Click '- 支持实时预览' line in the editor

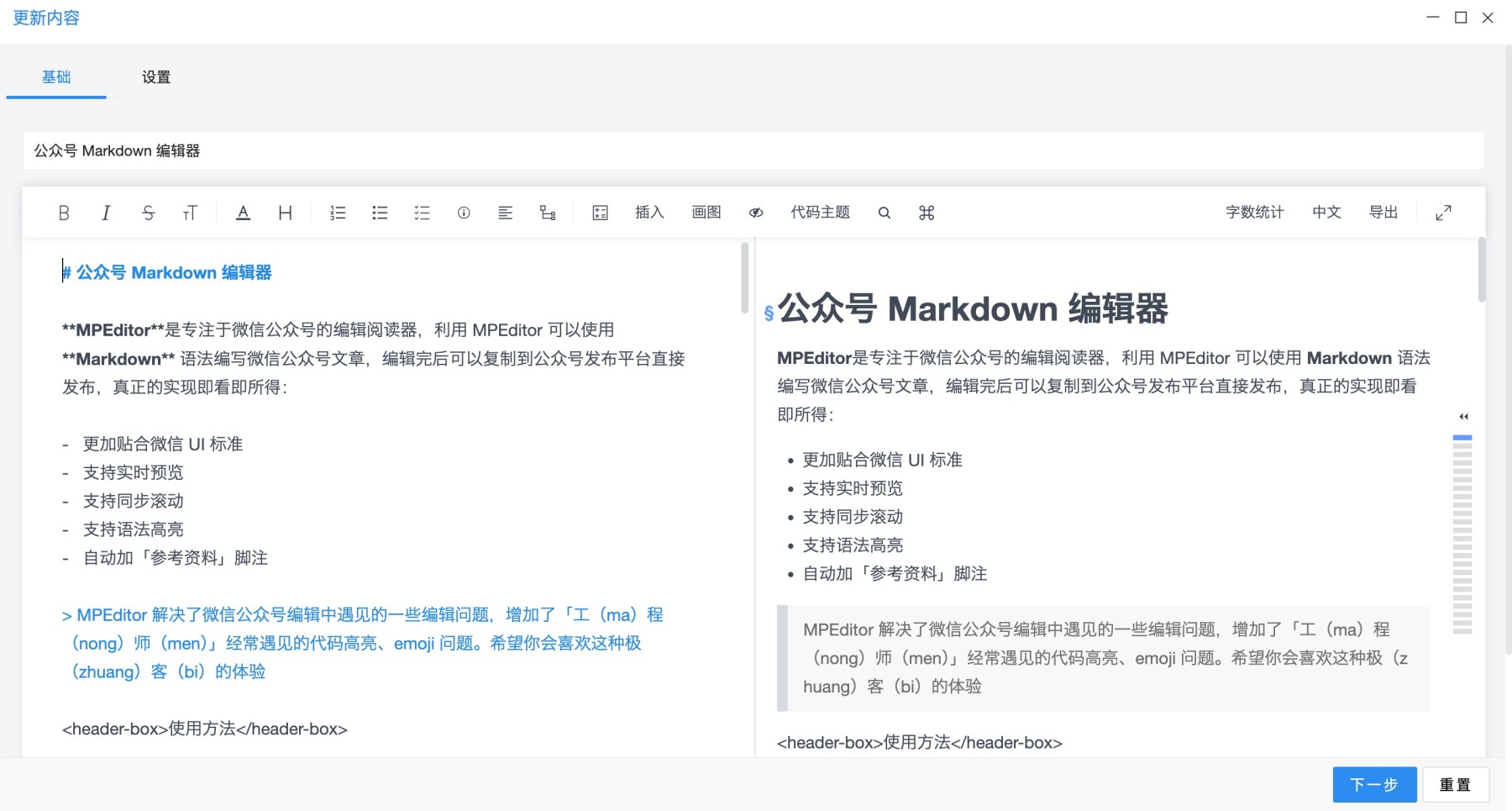tap(123, 472)
